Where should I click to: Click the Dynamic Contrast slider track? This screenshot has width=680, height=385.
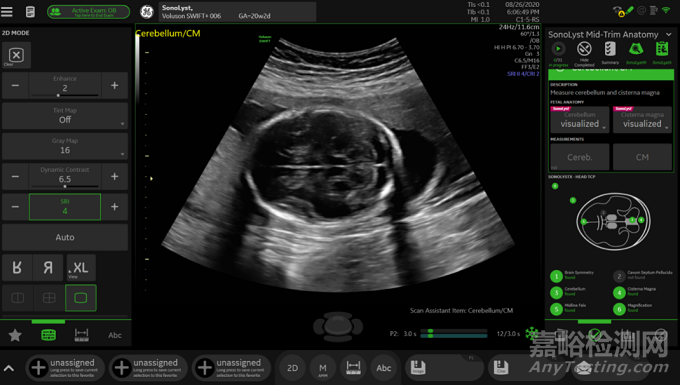pos(65,186)
